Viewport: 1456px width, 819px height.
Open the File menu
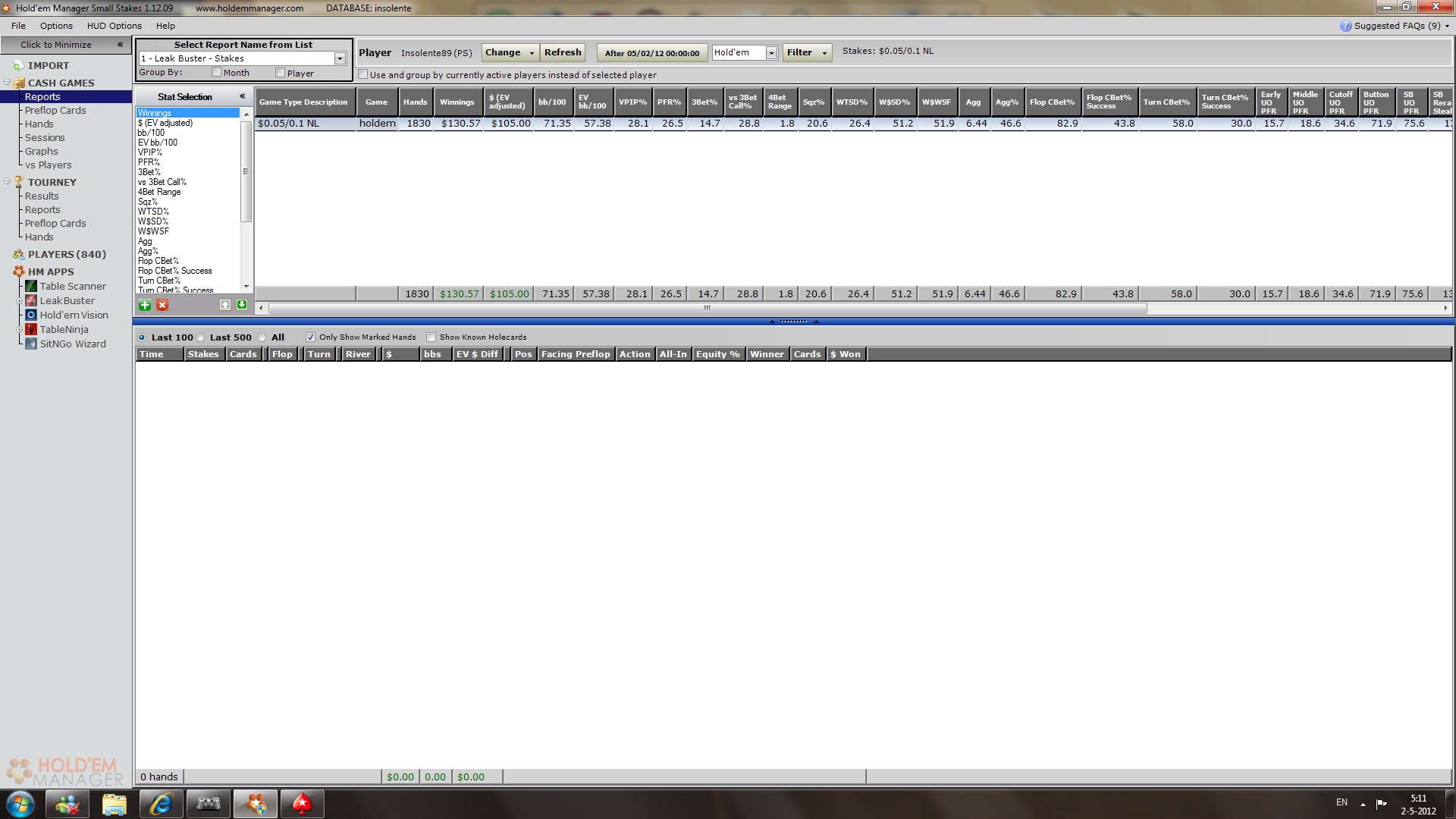[18, 26]
